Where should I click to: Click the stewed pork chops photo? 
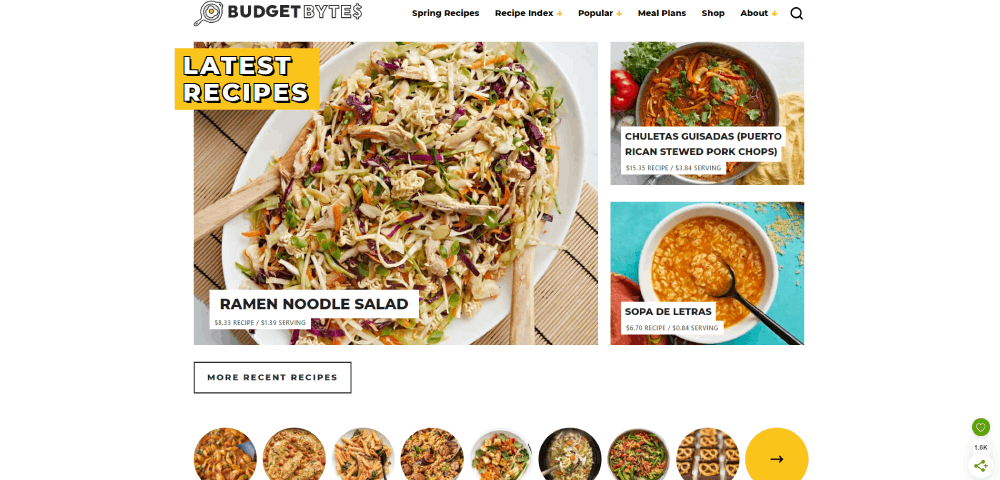[x=707, y=83]
